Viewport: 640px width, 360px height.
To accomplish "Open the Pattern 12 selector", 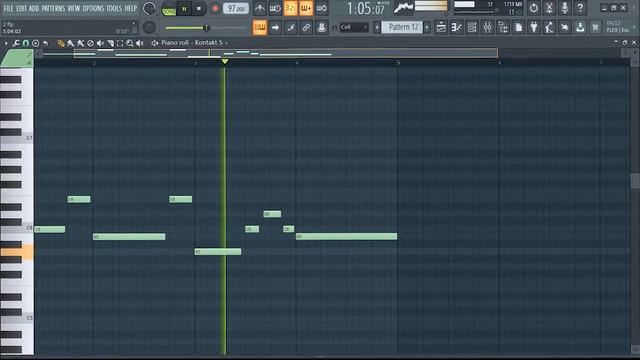I will tap(402, 27).
